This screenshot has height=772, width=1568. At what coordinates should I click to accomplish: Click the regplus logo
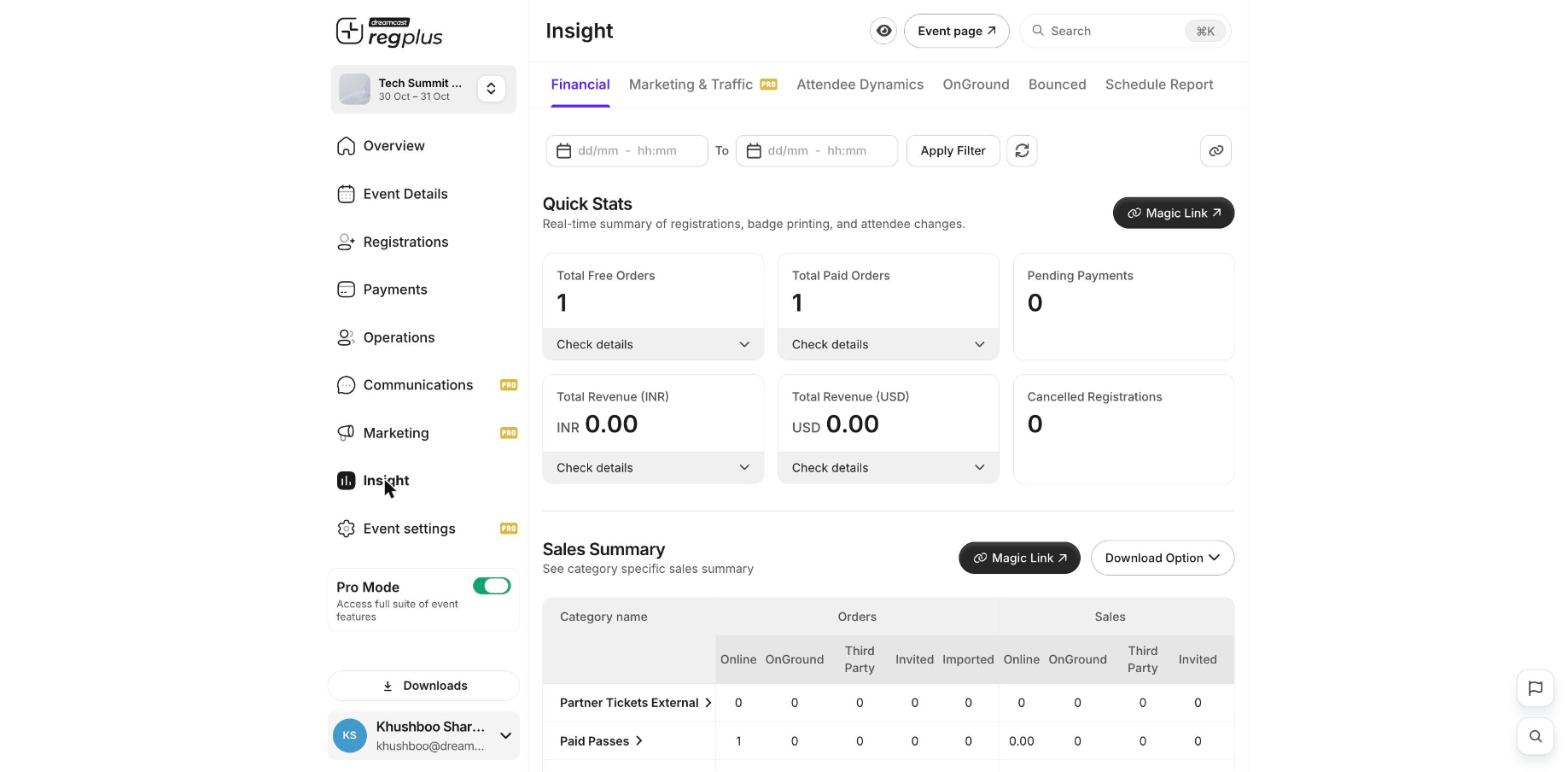point(389,32)
